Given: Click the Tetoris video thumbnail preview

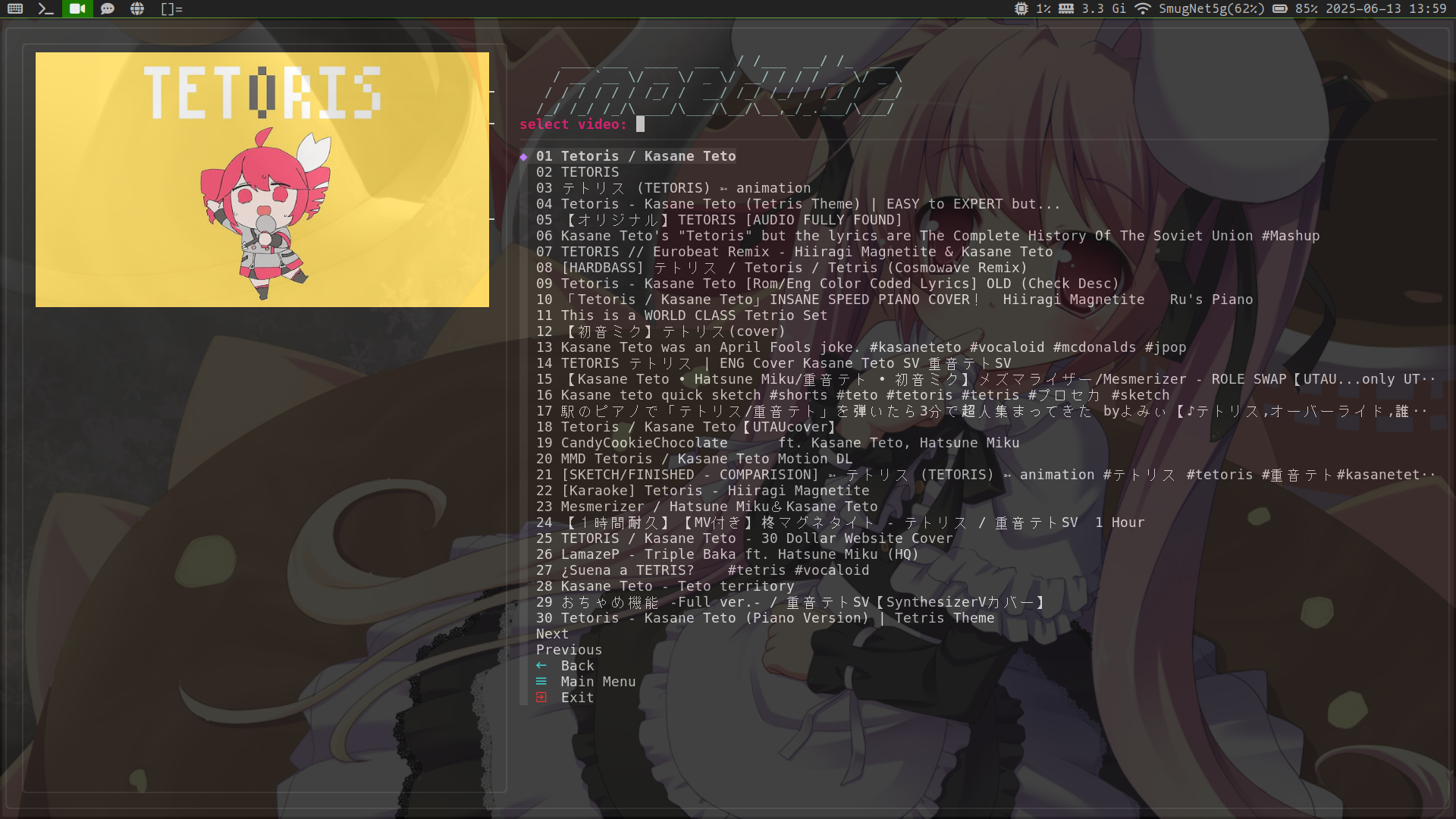Looking at the screenshot, I should (x=262, y=180).
